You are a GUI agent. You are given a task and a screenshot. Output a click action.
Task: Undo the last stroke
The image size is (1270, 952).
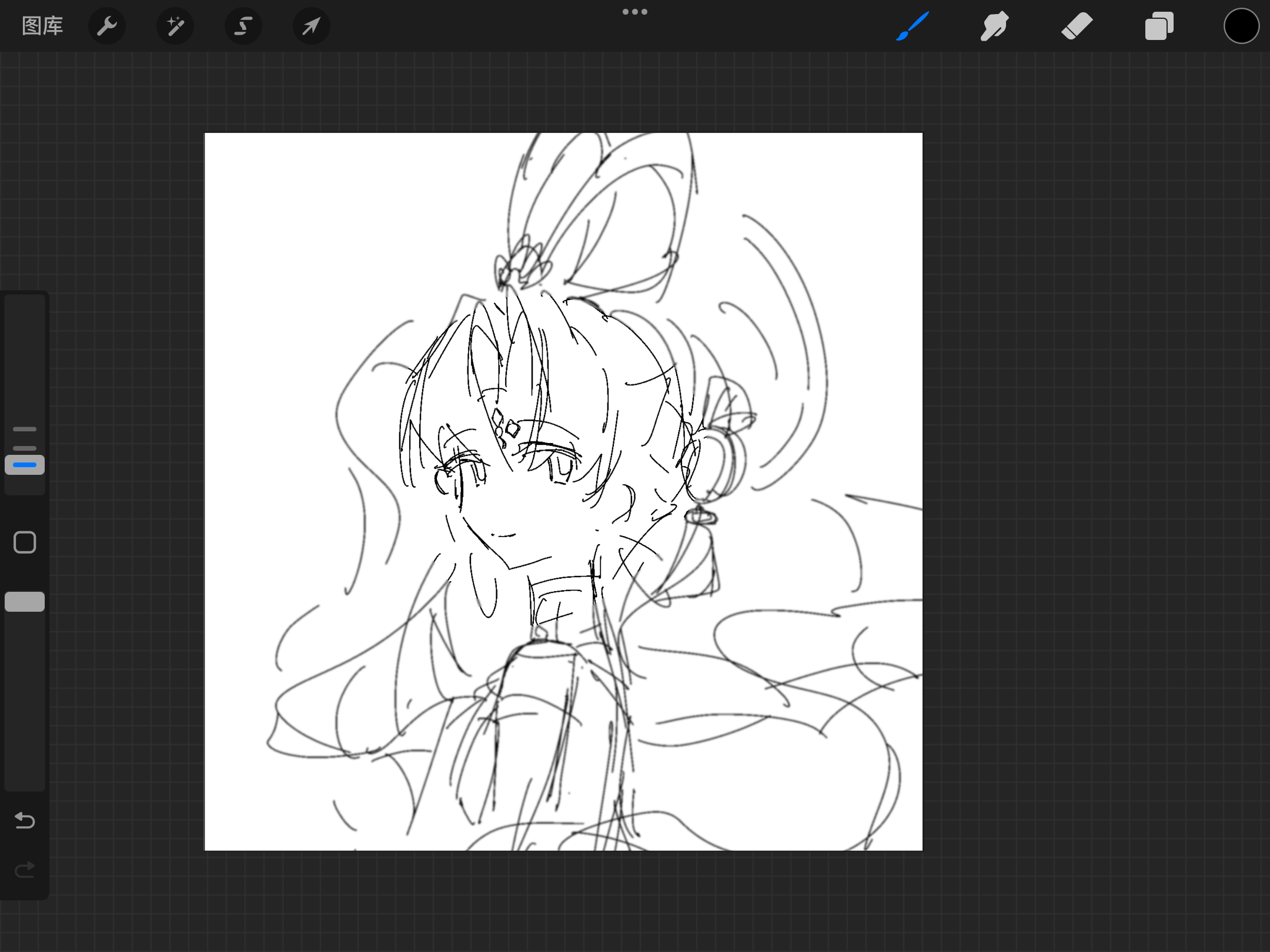pyautogui.click(x=25, y=820)
